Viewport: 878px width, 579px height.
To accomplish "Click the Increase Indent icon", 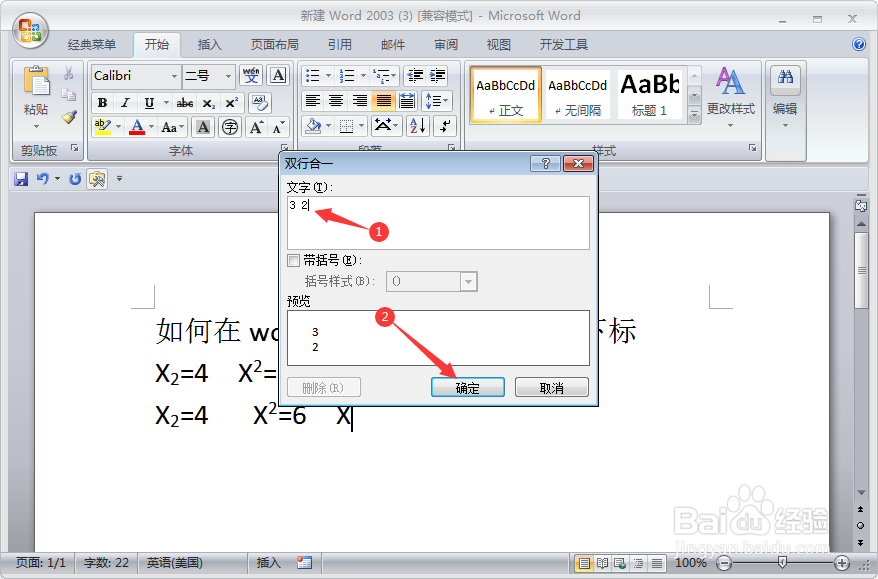I will point(437,76).
